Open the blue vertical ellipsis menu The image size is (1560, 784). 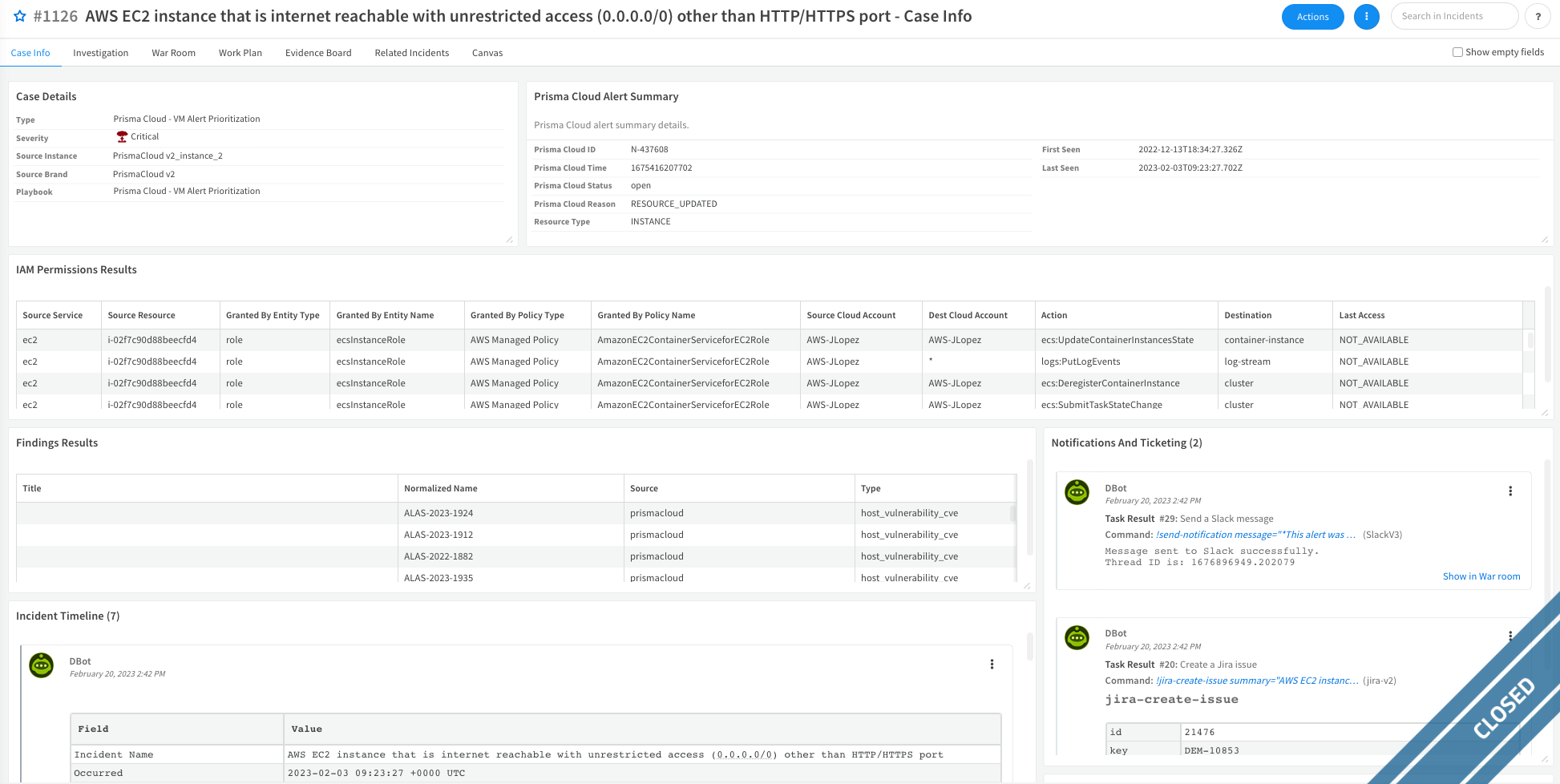coord(1366,17)
